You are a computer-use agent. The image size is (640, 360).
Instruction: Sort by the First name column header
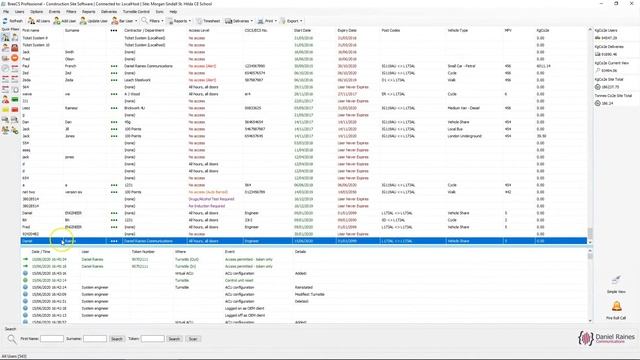(x=31, y=31)
